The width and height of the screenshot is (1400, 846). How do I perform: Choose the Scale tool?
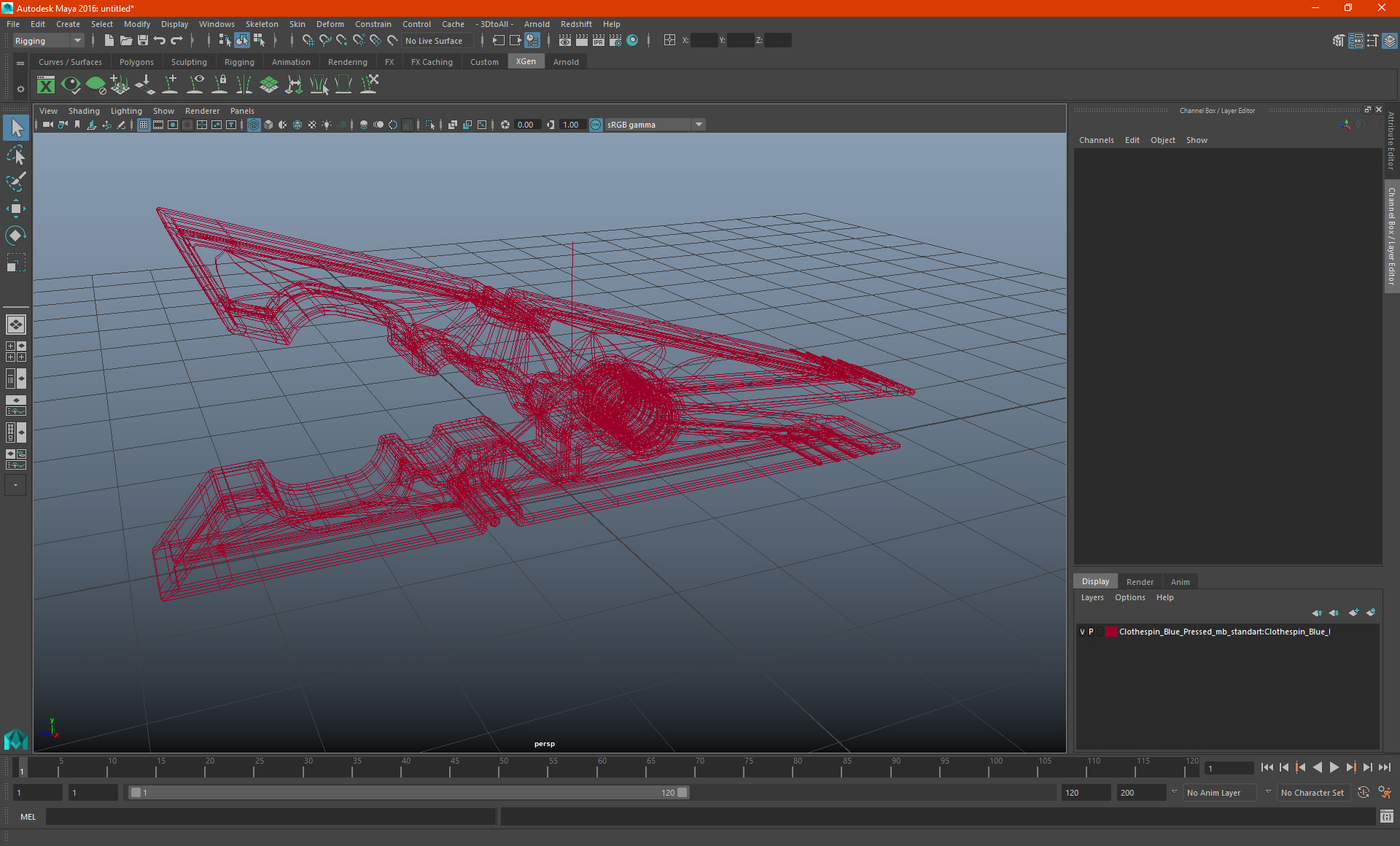coord(16,262)
